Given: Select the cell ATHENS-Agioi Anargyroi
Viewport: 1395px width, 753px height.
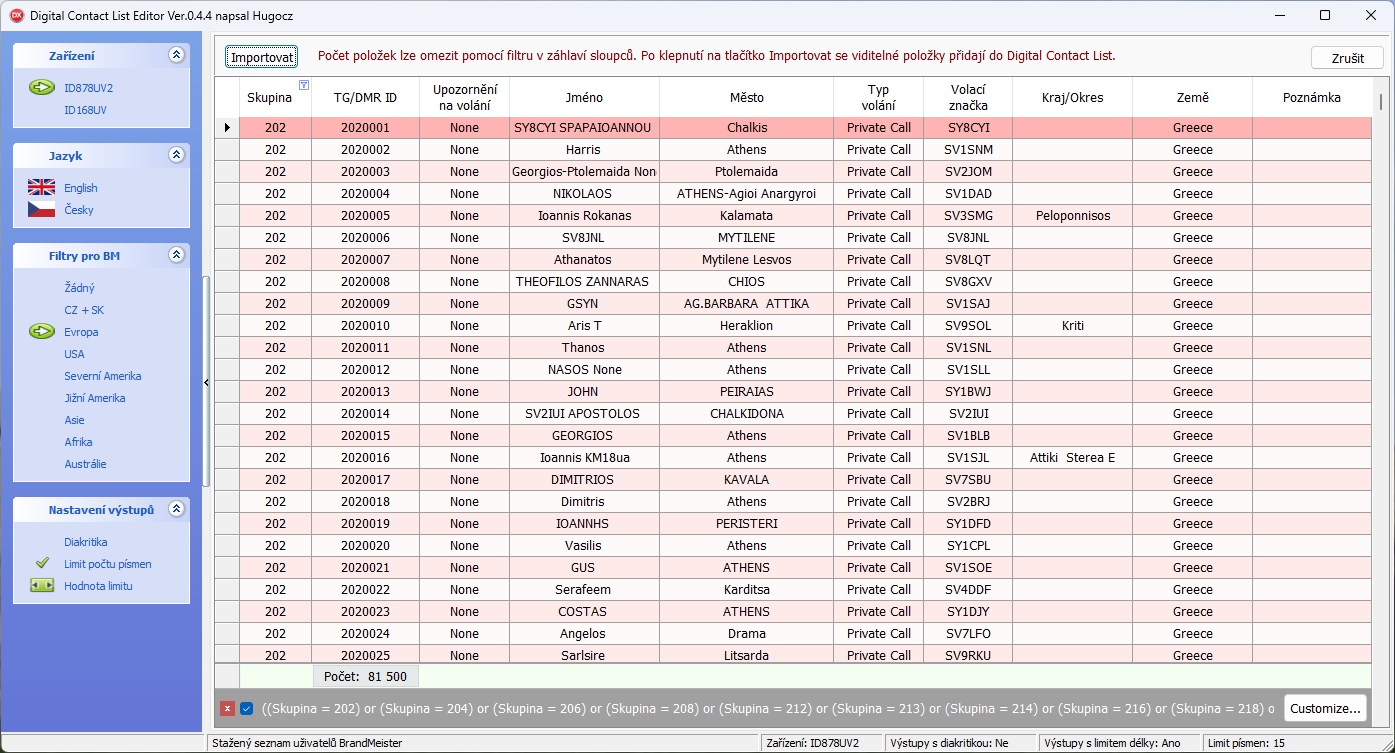Looking at the screenshot, I should coord(746,193).
